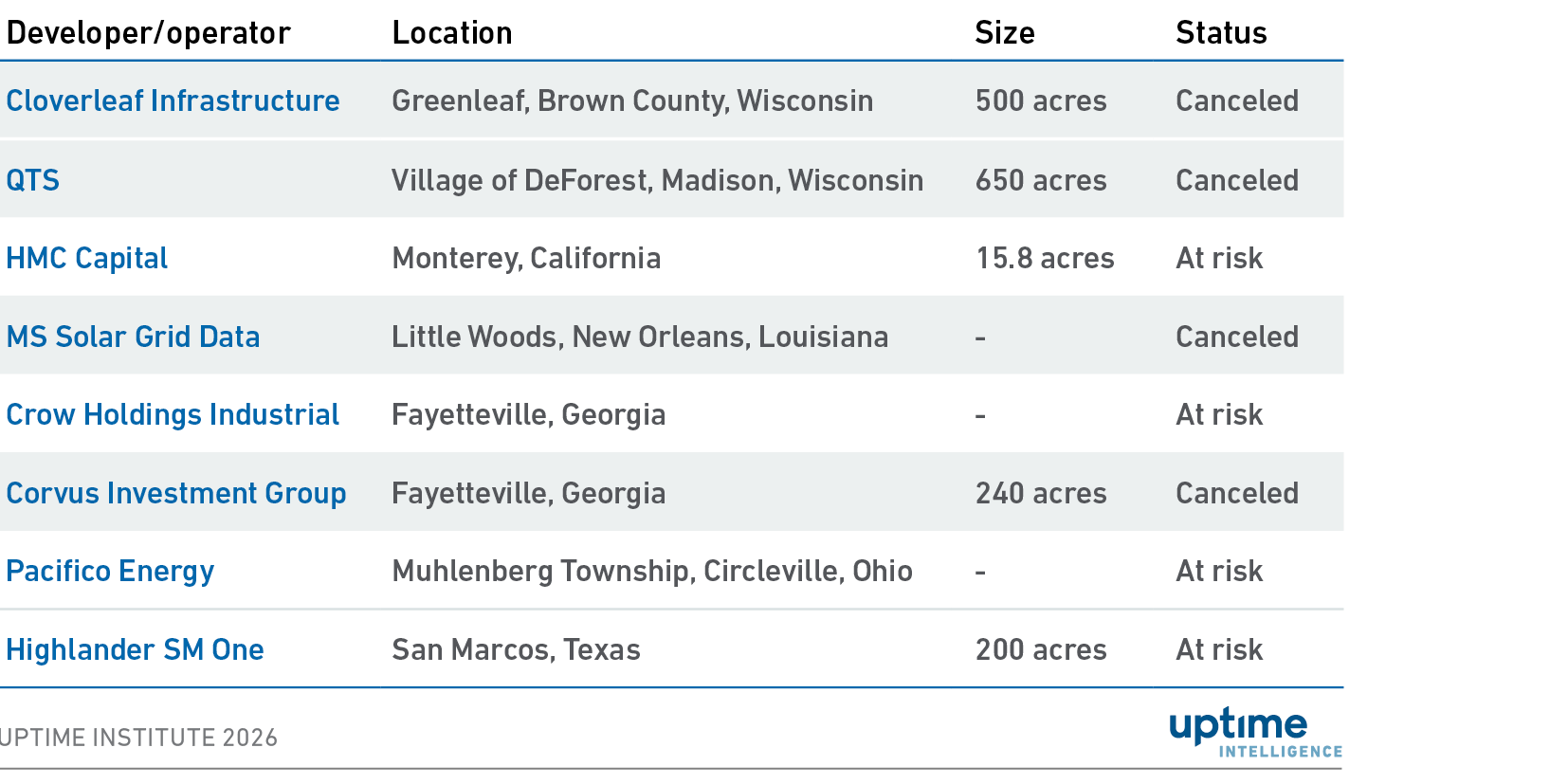Select the Monterey, California location cell

[x=526, y=258]
